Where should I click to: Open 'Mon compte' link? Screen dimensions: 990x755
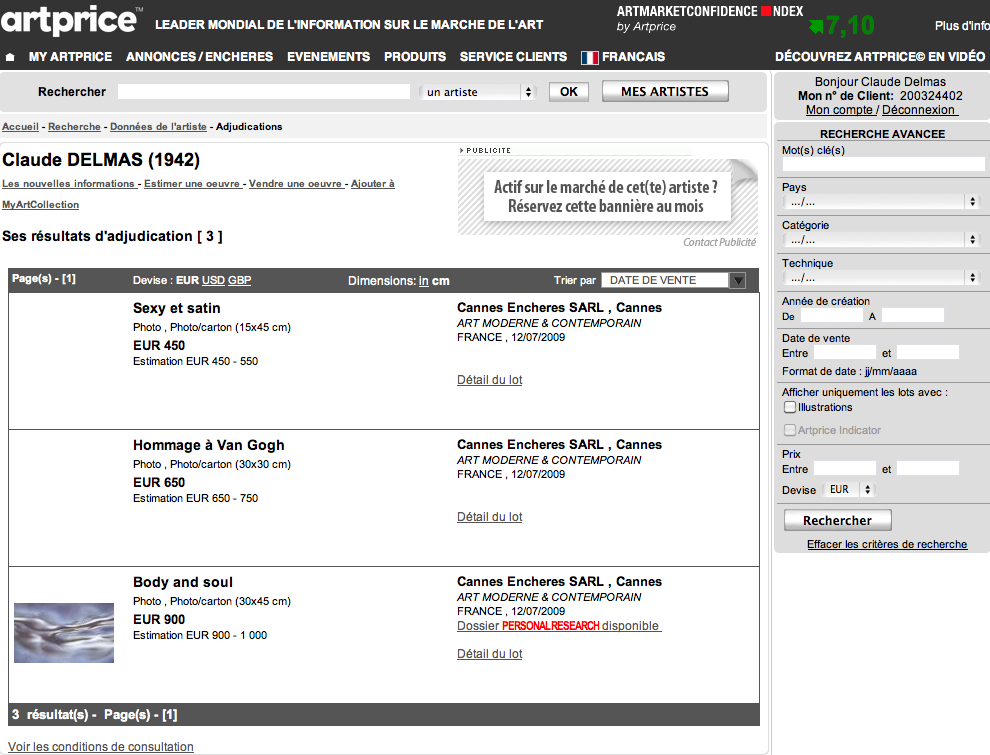point(839,110)
